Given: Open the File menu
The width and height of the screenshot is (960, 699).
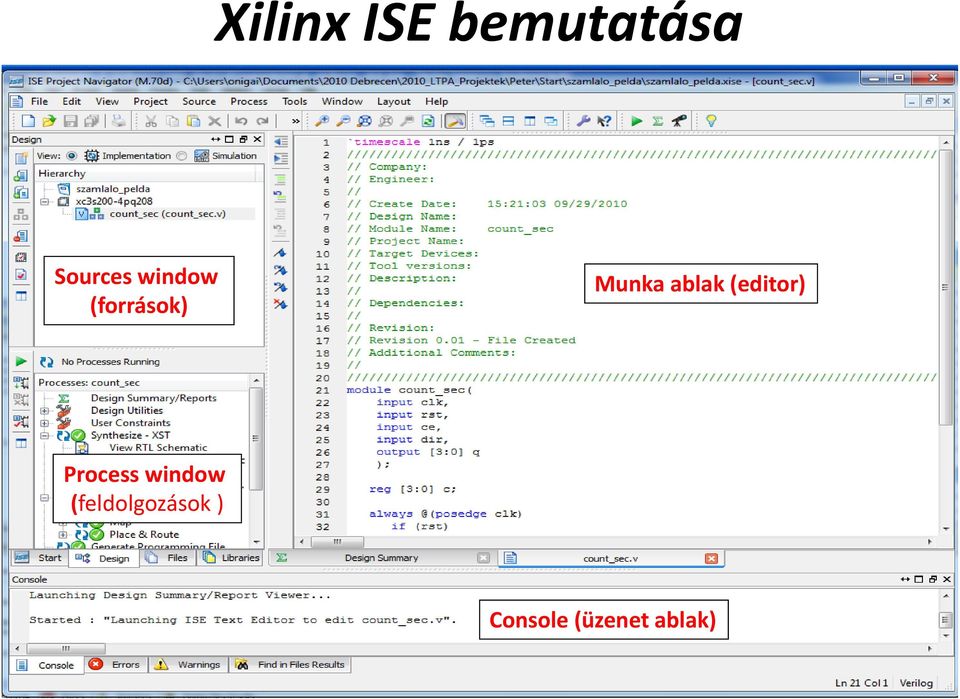Looking at the screenshot, I should coord(39,102).
